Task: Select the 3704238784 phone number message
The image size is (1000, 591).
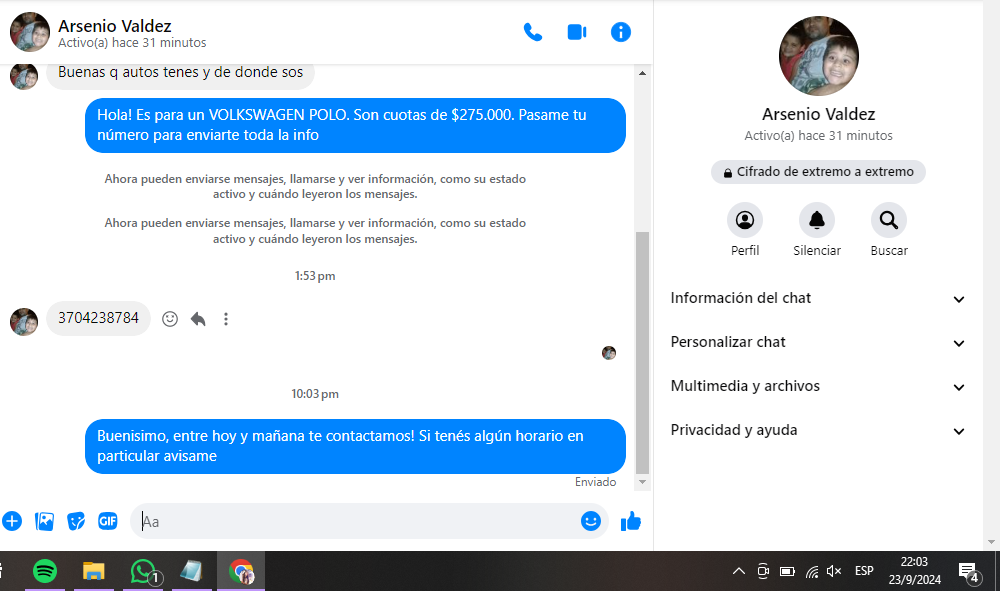Action: coord(98,318)
